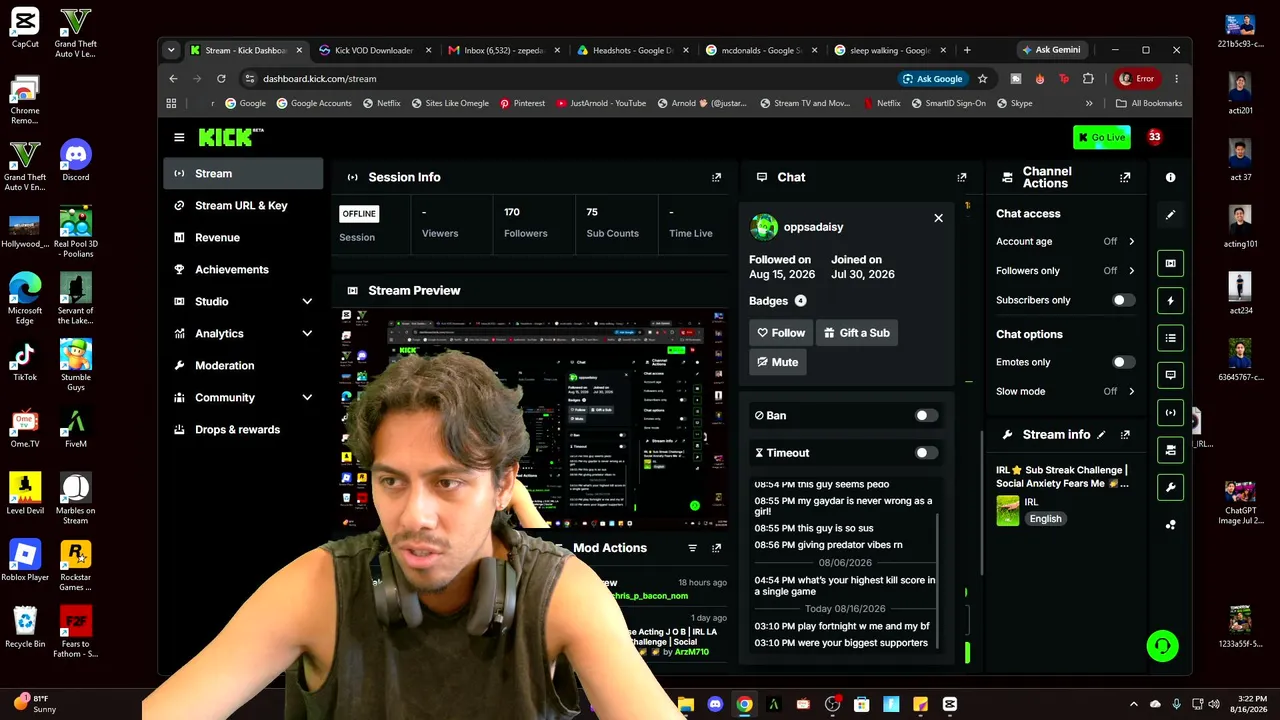Click the address bar URL field
Image resolution: width=1280 pixels, height=720 pixels.
click(570, 78)
